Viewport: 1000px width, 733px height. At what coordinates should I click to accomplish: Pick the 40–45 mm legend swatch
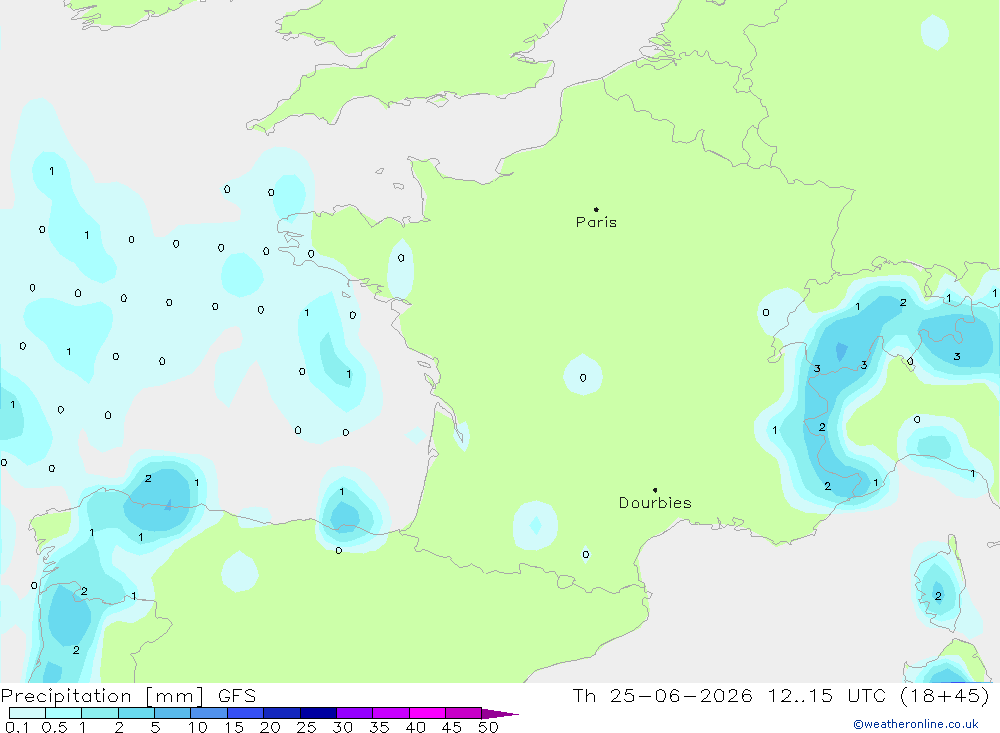click(427, 713)
